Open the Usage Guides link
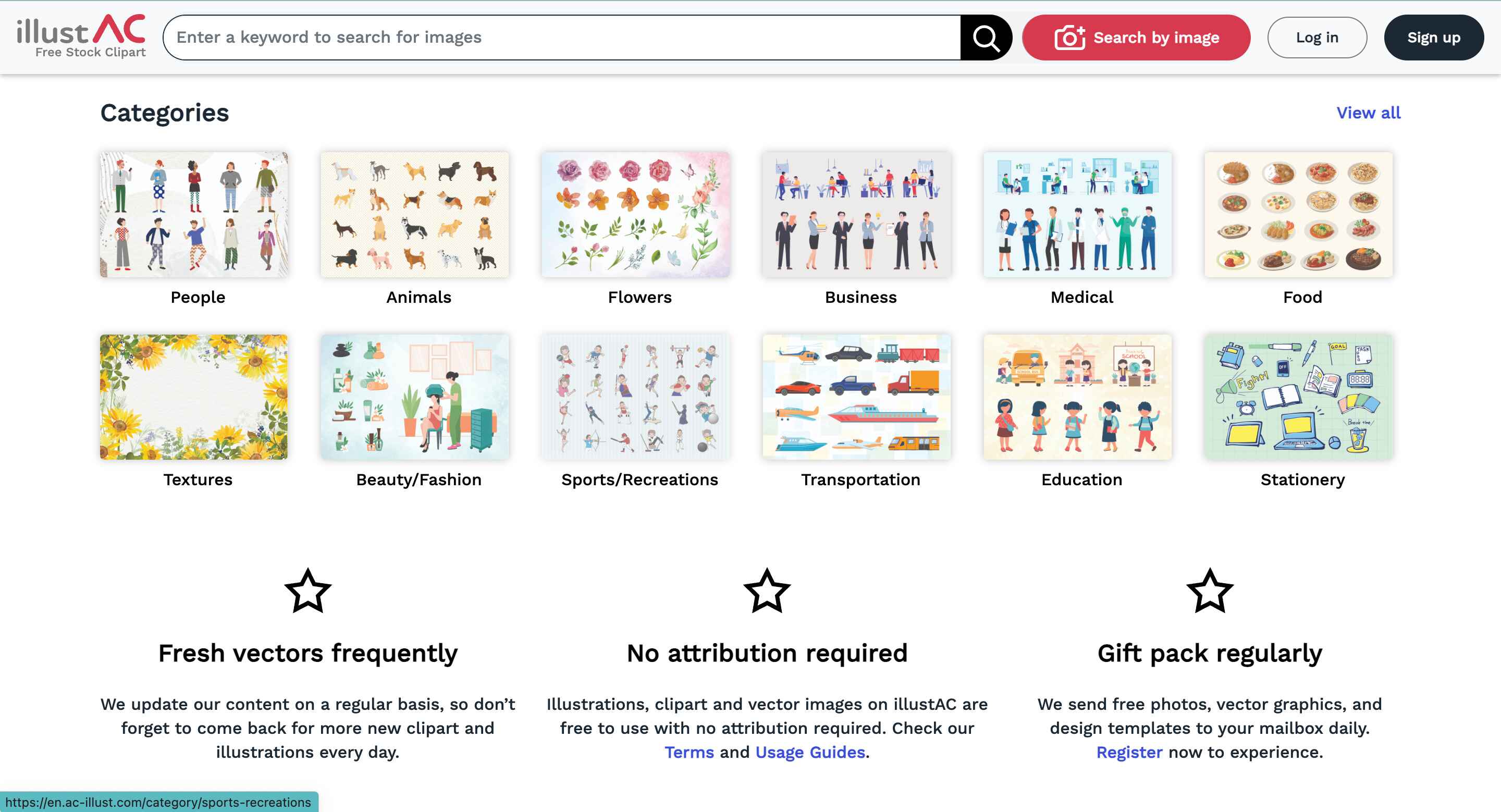Viewport: 1501px width, 812px height. (810, 752)
